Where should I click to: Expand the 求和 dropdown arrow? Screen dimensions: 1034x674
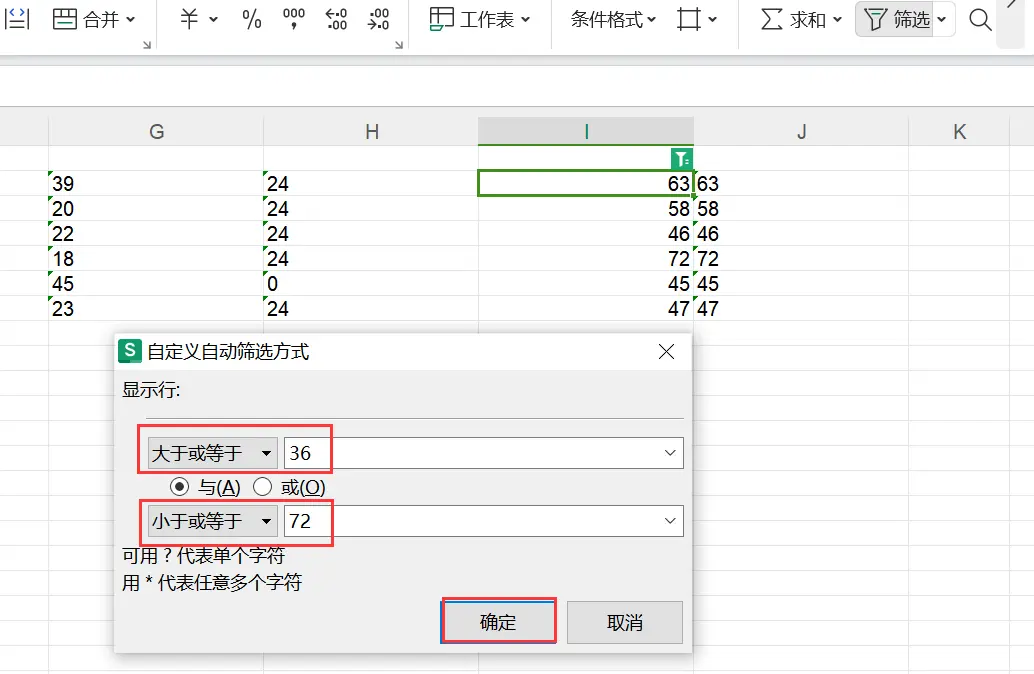click(837, 20)
